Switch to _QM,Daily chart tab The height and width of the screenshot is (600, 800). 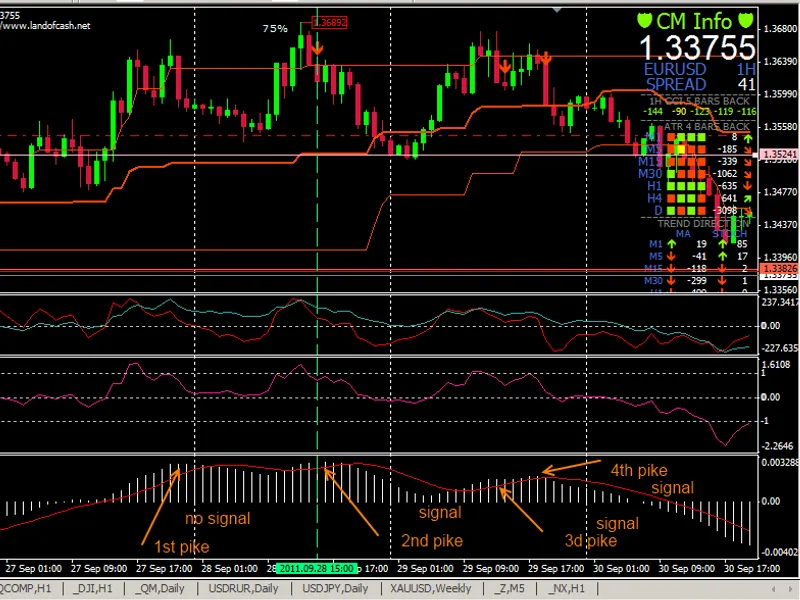coord(159,588)
